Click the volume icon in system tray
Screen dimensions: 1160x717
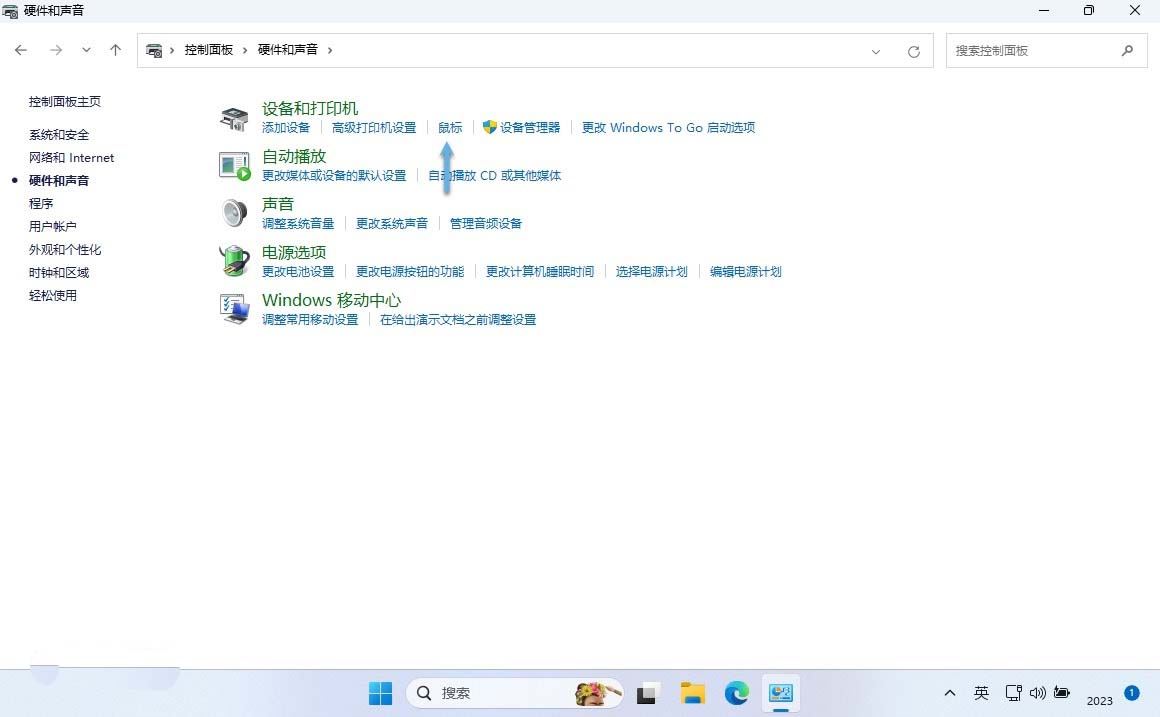[x=1038, y=692]
